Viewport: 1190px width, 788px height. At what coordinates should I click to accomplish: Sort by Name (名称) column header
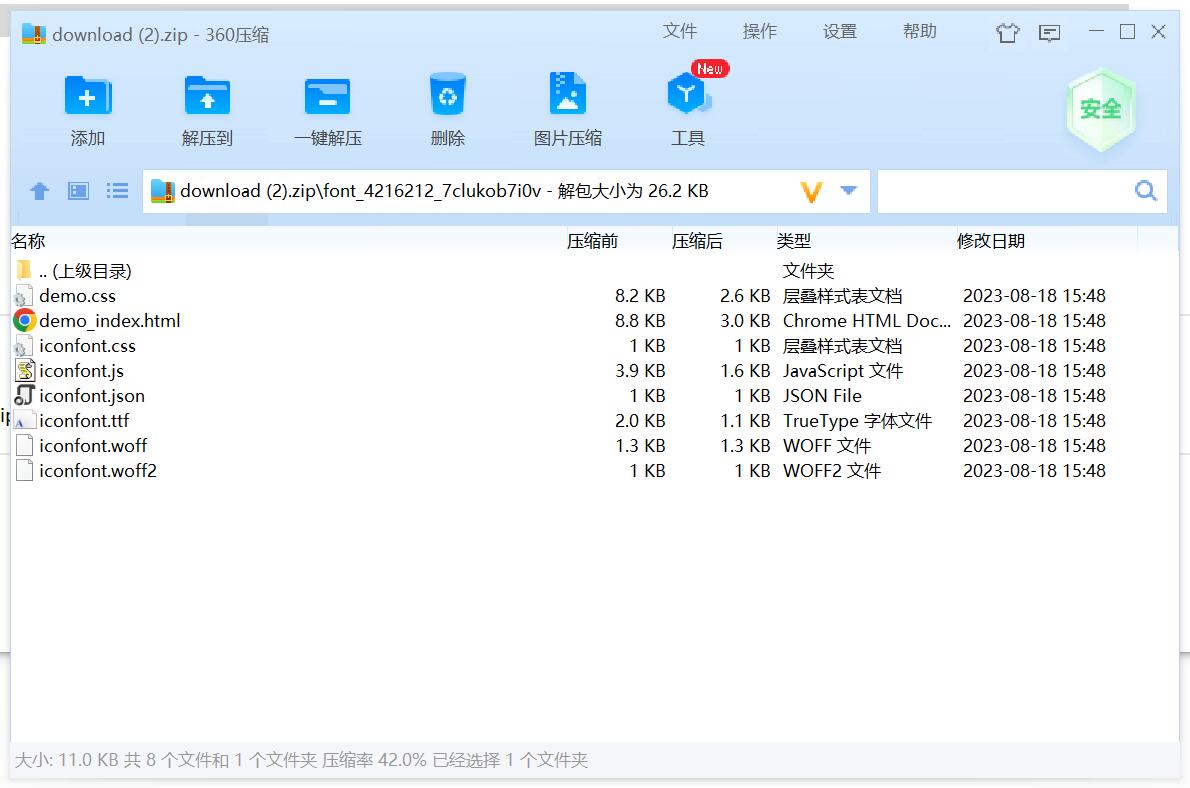(x=28, y=241)
